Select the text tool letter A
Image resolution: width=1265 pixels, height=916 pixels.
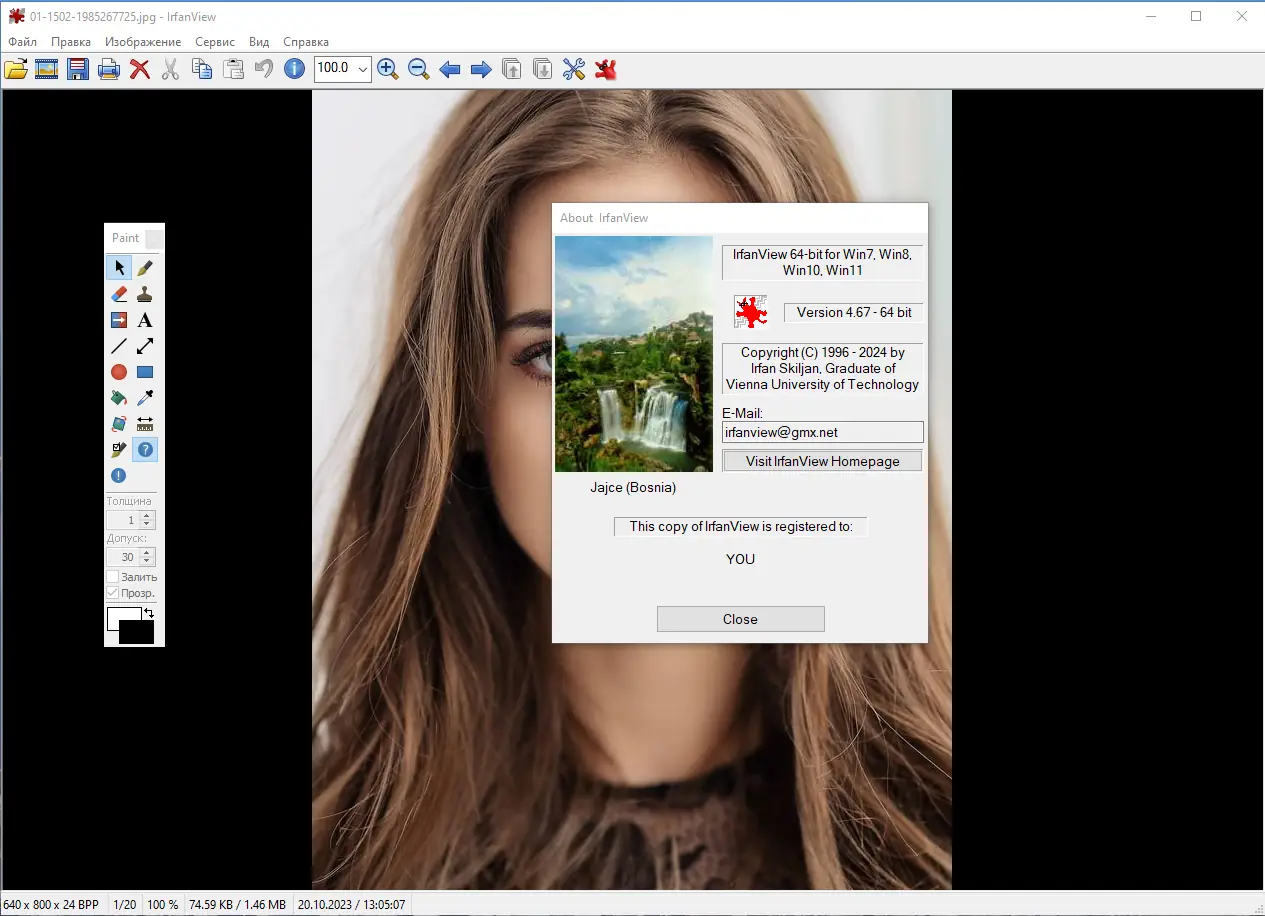tap(145, 320)
